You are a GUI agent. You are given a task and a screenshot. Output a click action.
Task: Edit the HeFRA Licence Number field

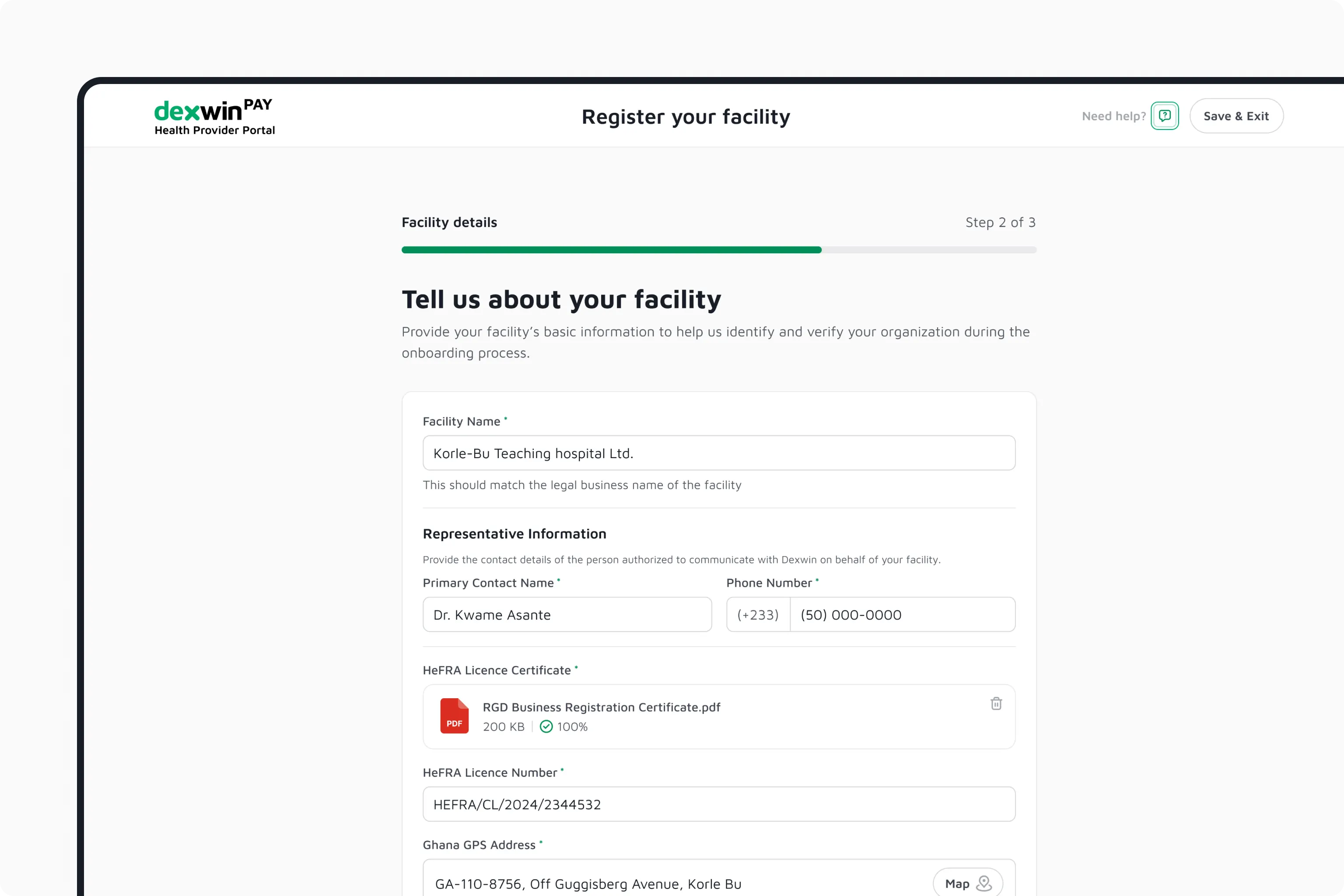click(x=719, y=804)
